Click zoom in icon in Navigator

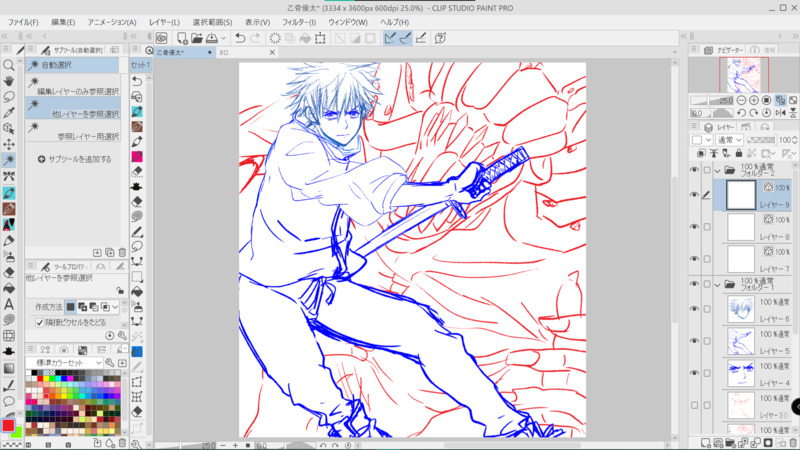pos(754,101)
